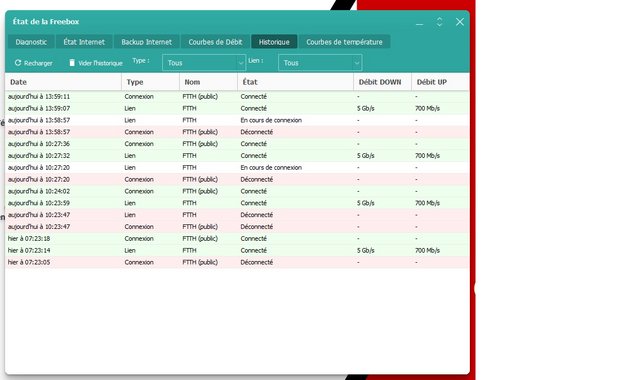Click the Vider l'historique trash icon
This screenshot has height=380, width=640.
click(x=72, y=62)
